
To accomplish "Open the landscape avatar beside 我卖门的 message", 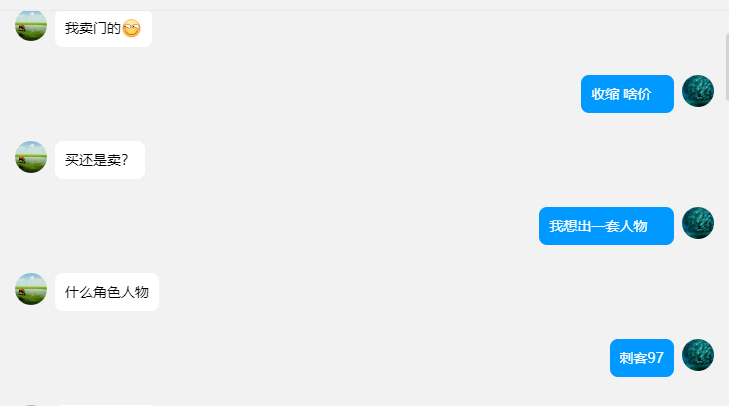I will pyautogui.click(x=31, y=25).
